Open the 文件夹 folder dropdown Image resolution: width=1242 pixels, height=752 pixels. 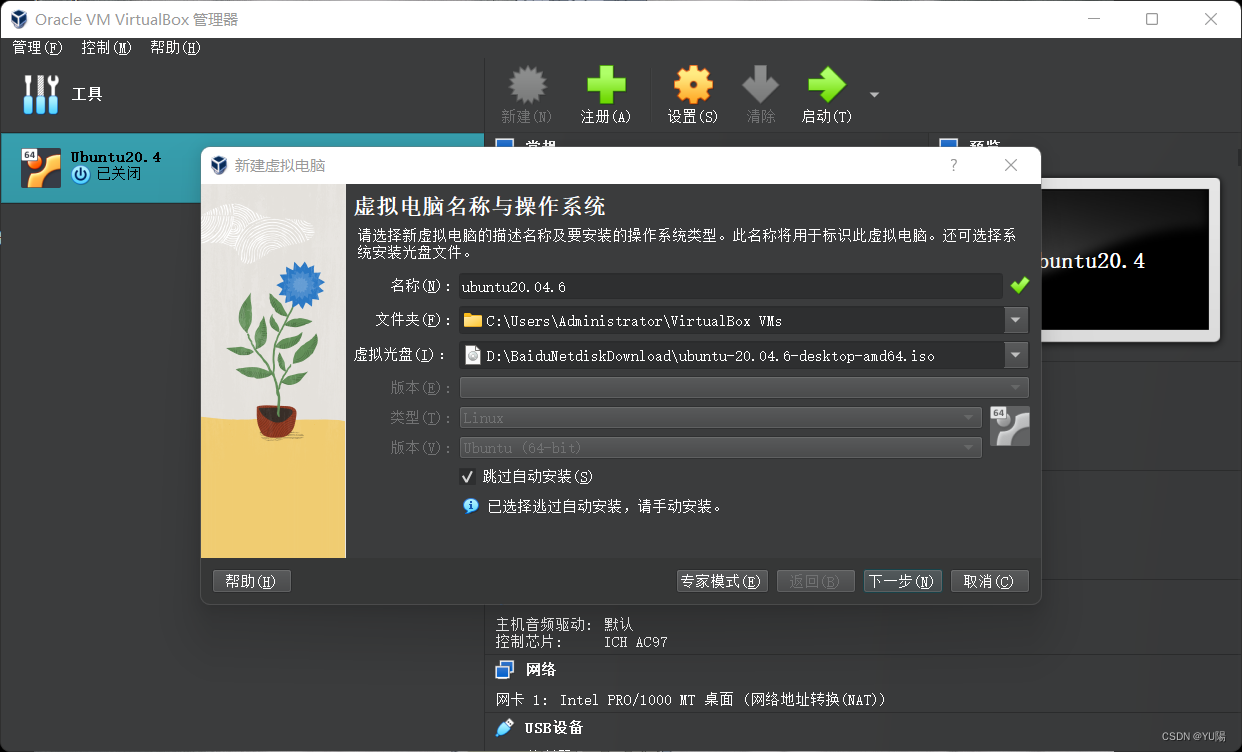(1016, 320)
